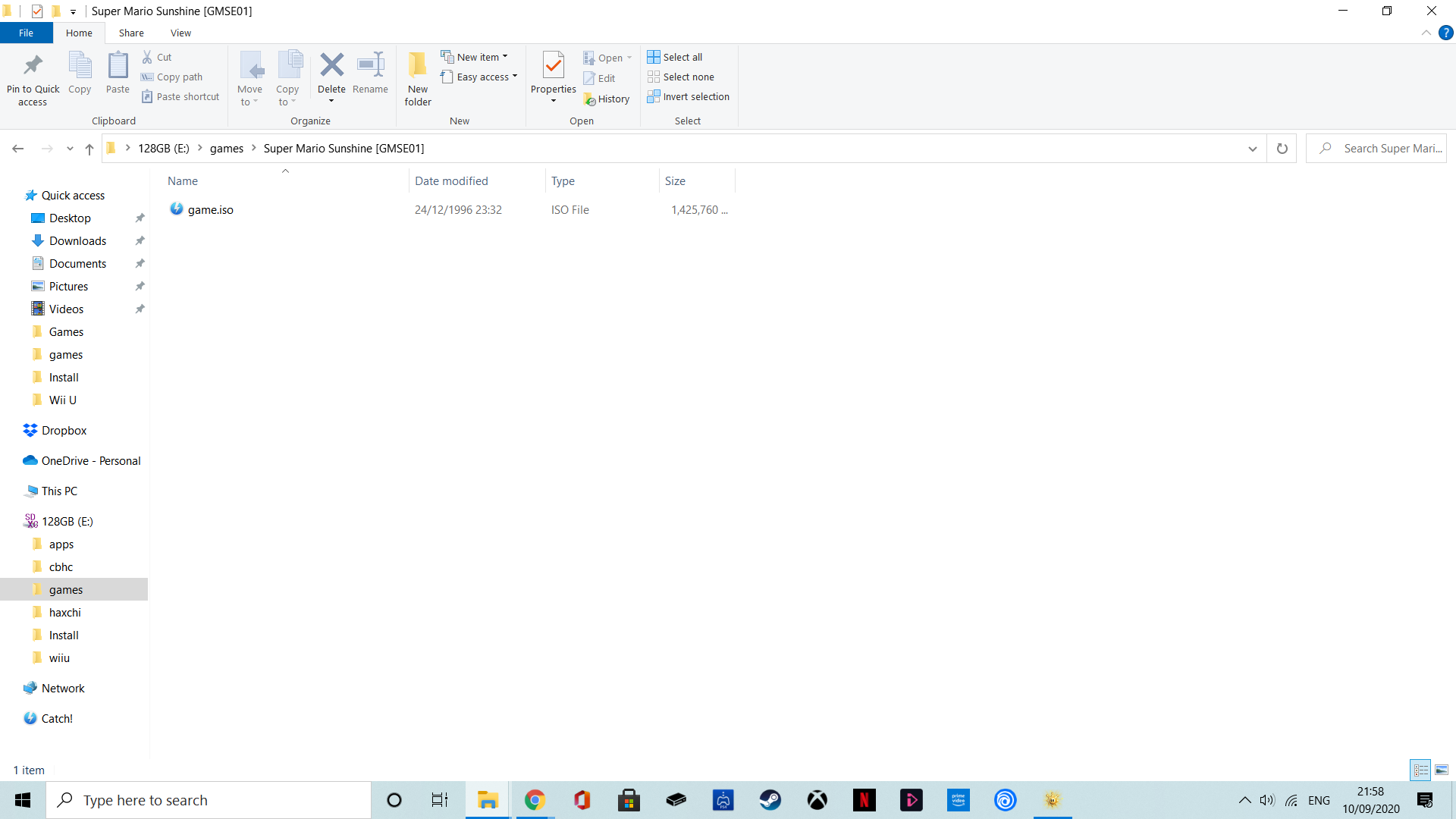Cut the selected item

click(157, 57)
